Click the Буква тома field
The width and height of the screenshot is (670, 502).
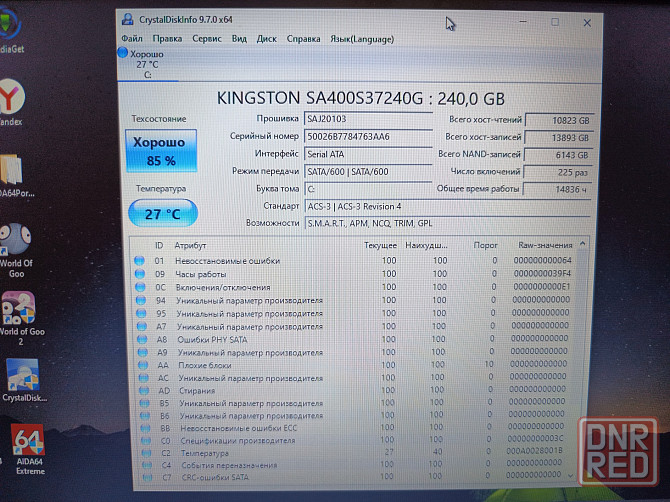pos(368,189)
